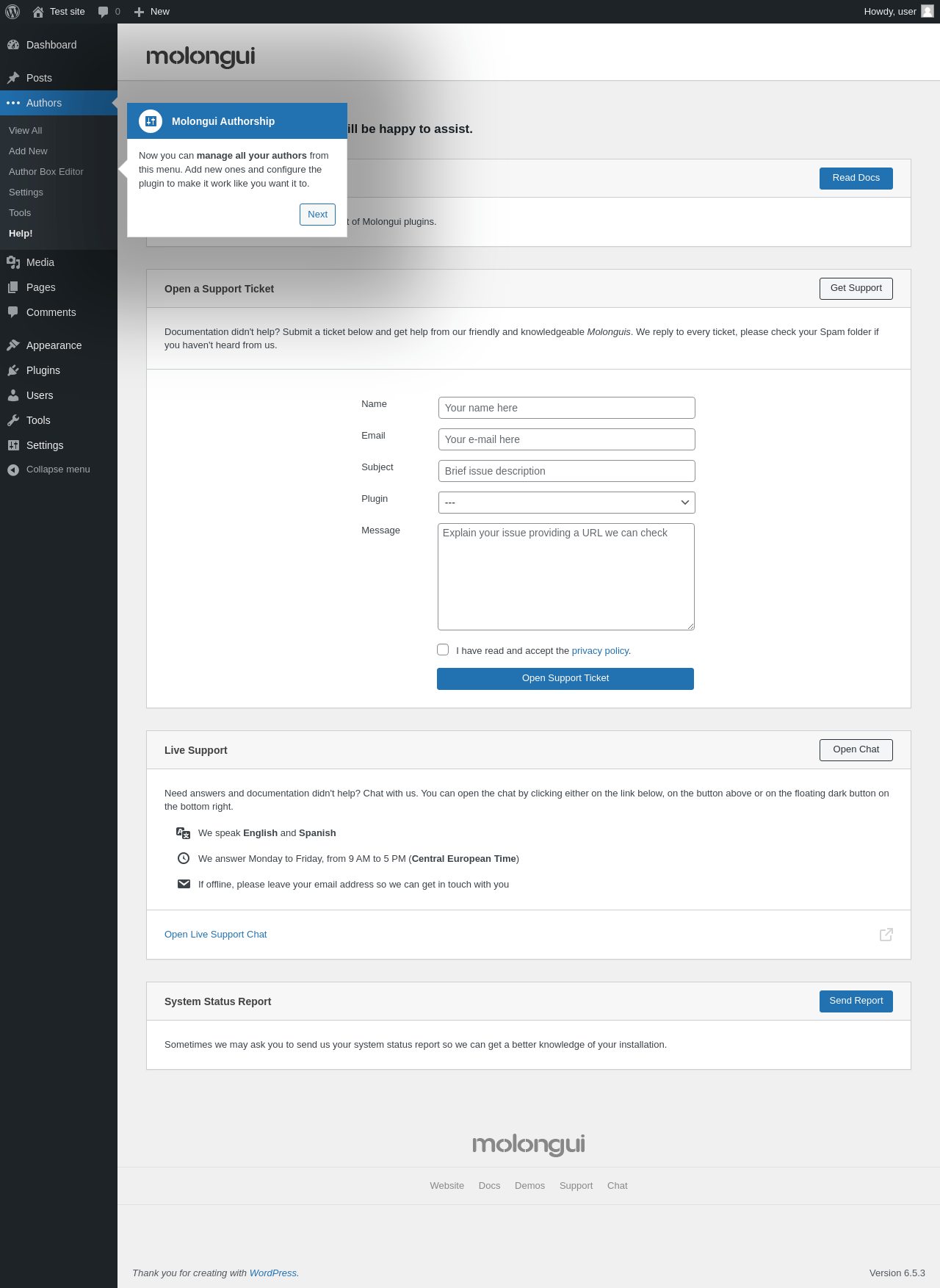Click the Tools wrench icon

point(13,420)
